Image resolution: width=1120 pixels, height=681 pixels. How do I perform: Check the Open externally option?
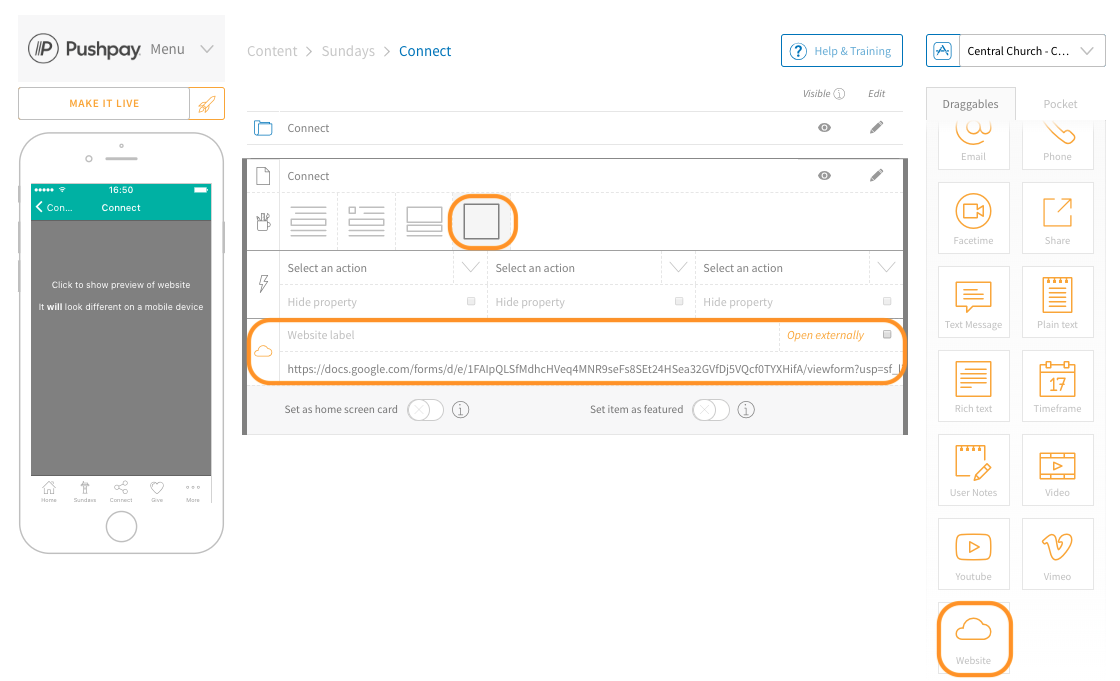886,335
